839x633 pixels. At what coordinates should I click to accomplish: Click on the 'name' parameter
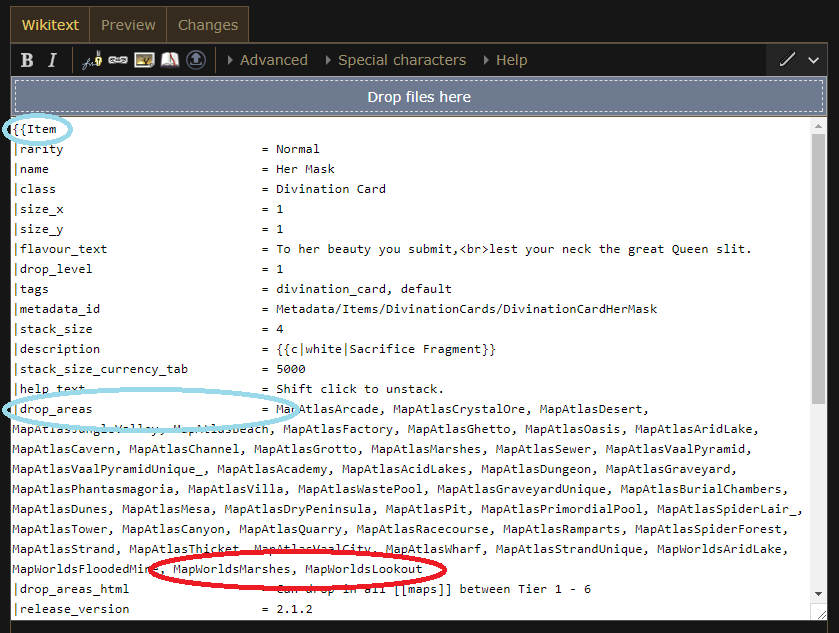tap(34, 169)
